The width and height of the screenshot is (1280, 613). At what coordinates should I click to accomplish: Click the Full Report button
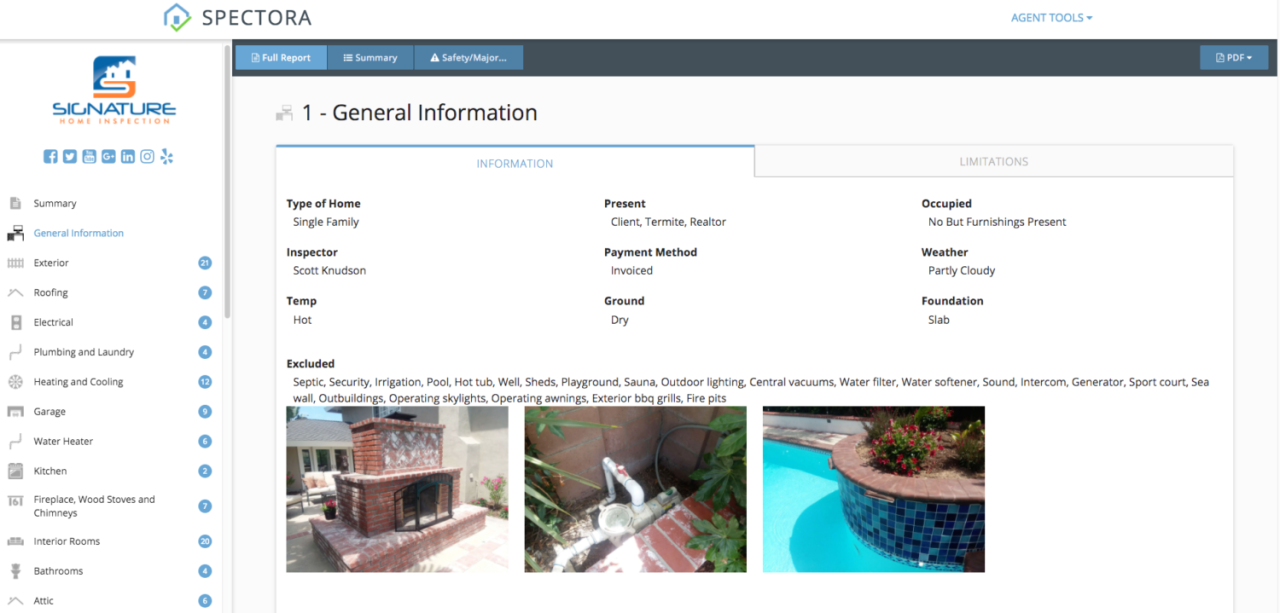tap(281, 58)
